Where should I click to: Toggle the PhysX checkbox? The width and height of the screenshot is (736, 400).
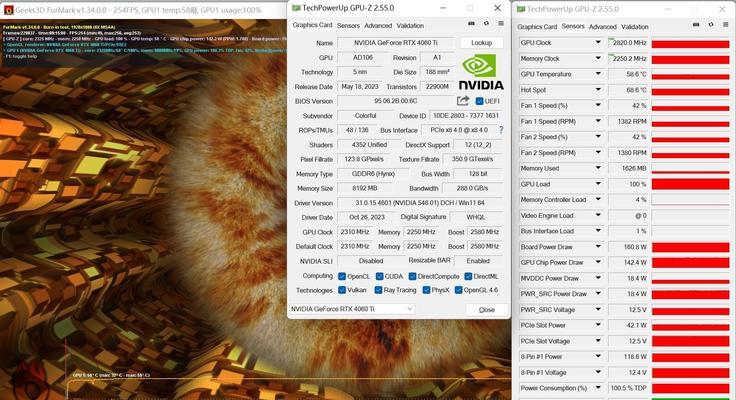coord(426,290)
